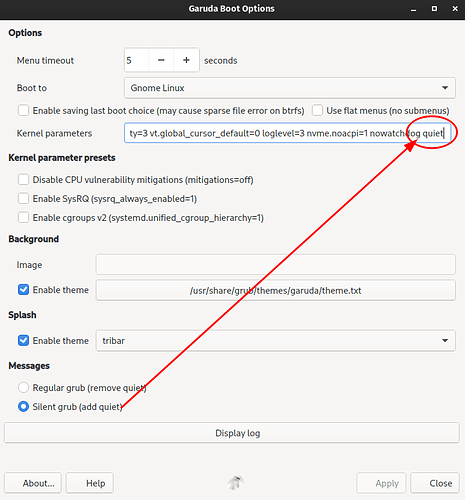Image resolution: width=465 pixels, height=500 pixels.
Task: Click the garuda theme.txt path button
Action: (x=276, y=290)
